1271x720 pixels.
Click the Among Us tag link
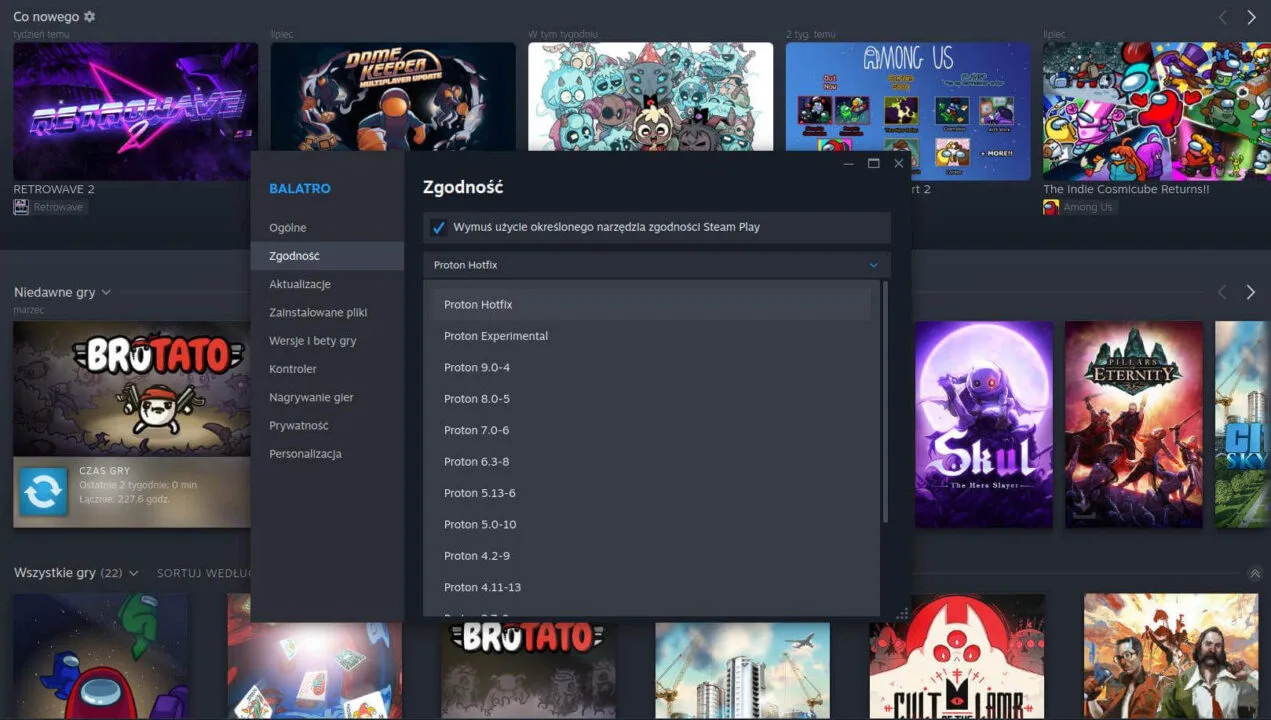tap(1088, 207)
